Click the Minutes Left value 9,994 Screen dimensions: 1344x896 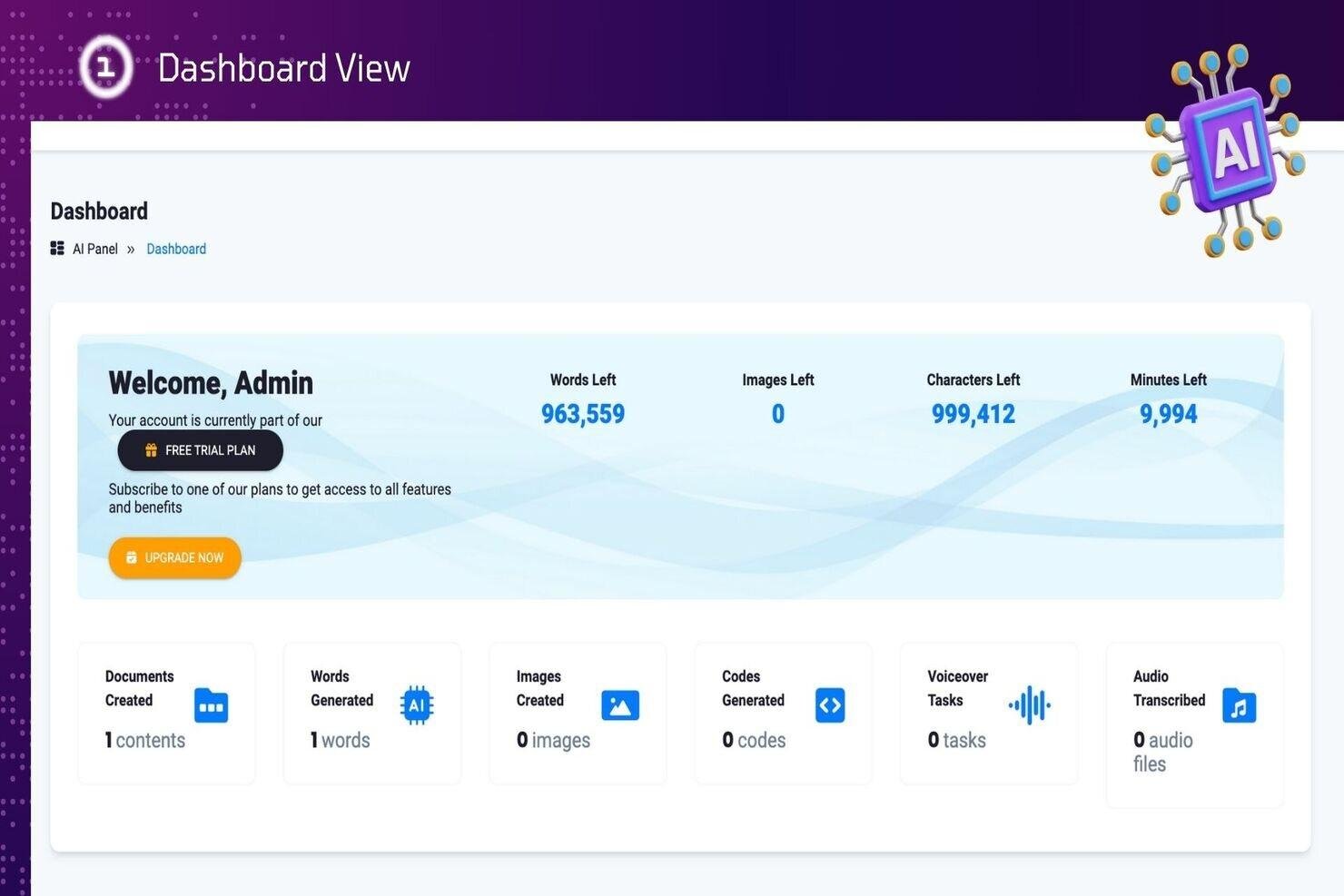coord(1168,414)
